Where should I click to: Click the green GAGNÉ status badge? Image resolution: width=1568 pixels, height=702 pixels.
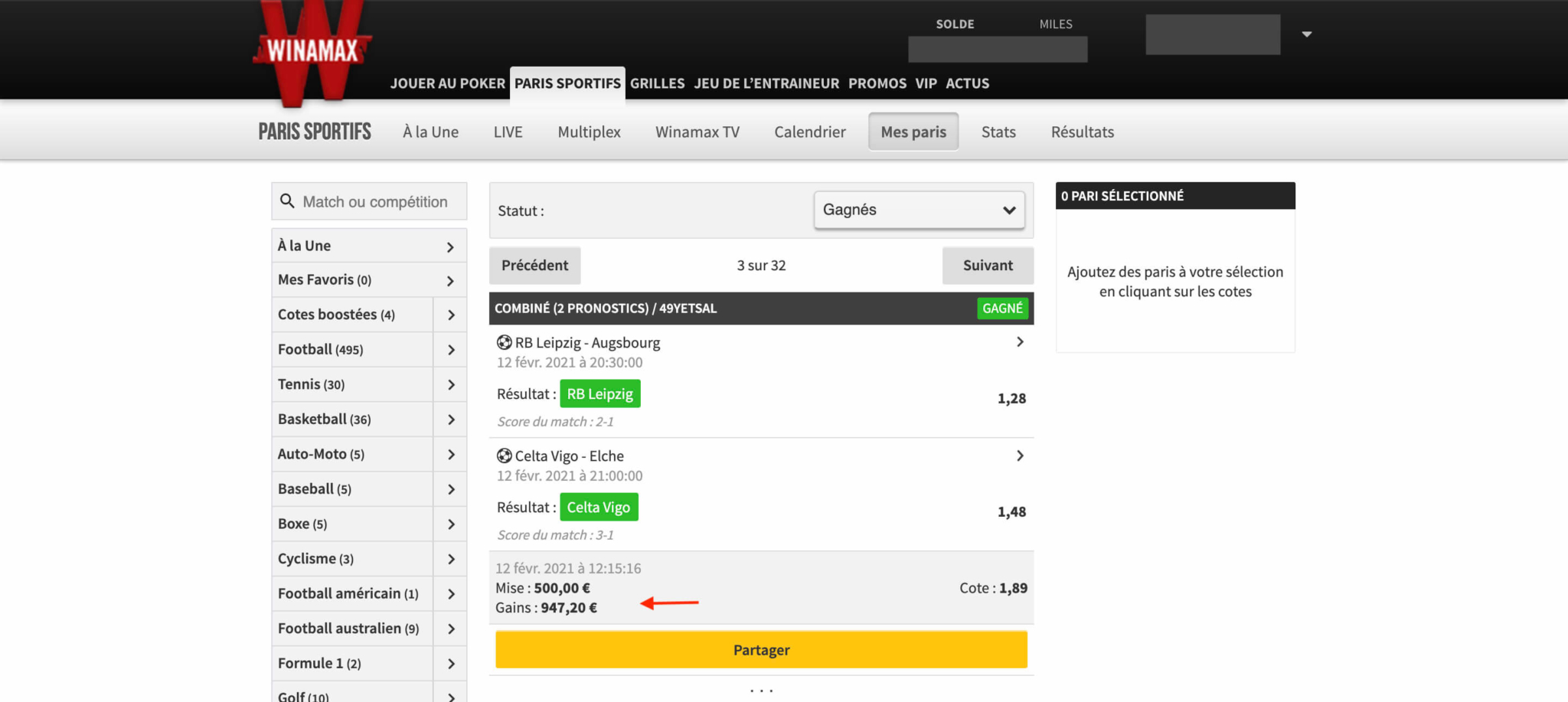coord(1003,309)
